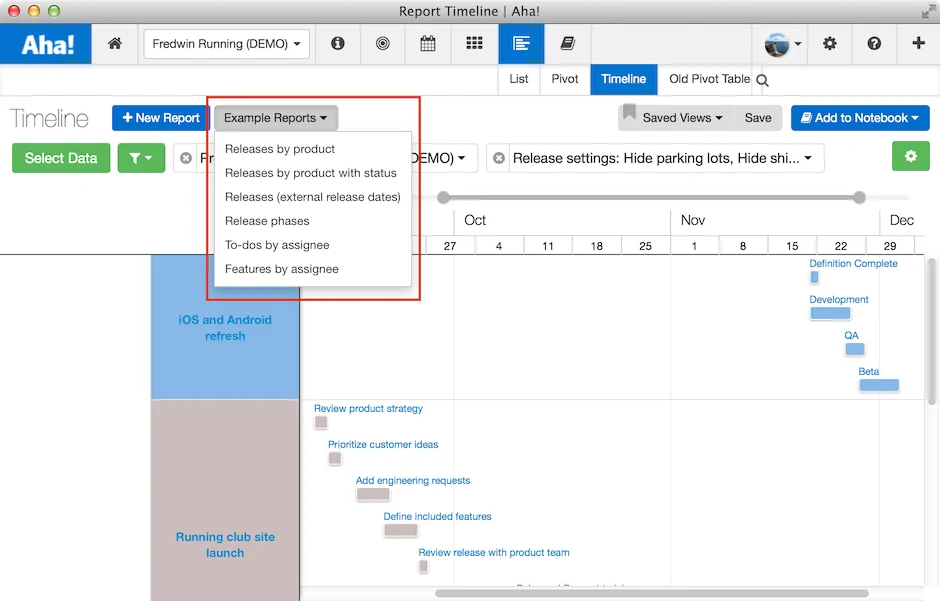Open the Running club site launch release
This screenshot has width=940, height=601.
click(x=225, y=545)
